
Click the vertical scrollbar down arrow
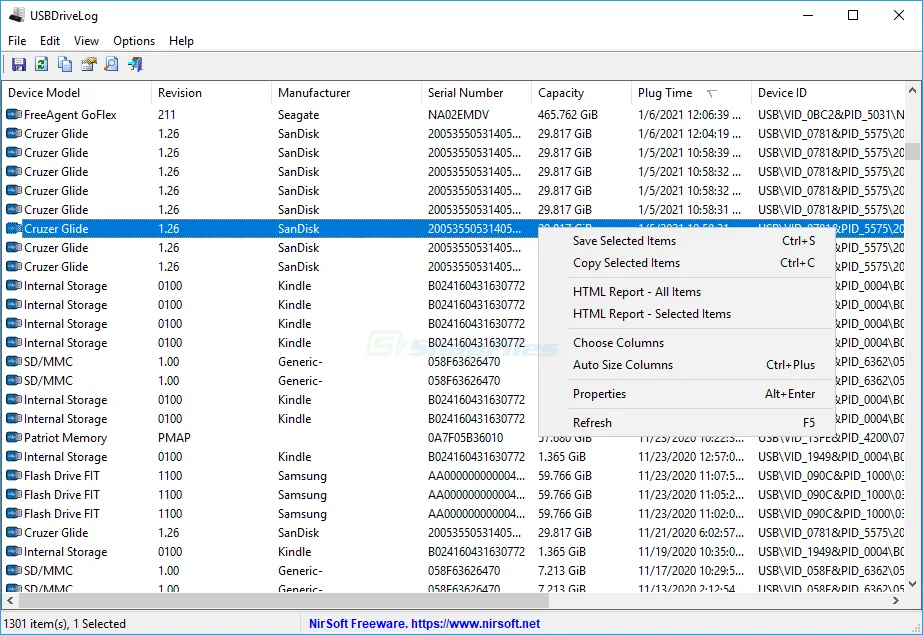[912, 584]
